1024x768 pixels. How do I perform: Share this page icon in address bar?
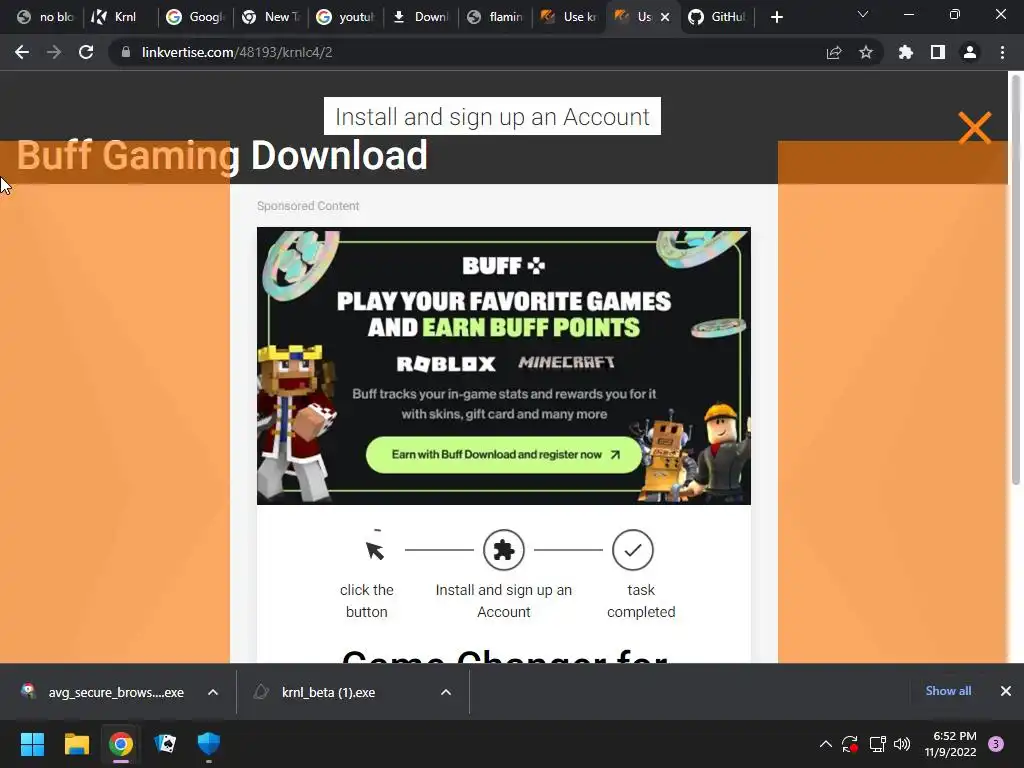(834, 52)
